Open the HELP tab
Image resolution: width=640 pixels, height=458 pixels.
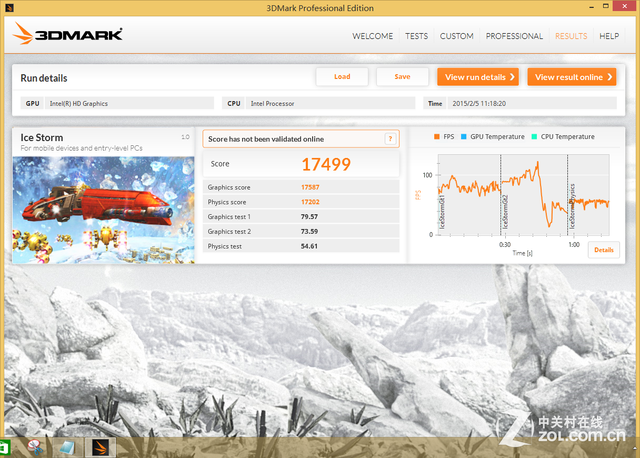pyautogui.click(x=609, y=36)
